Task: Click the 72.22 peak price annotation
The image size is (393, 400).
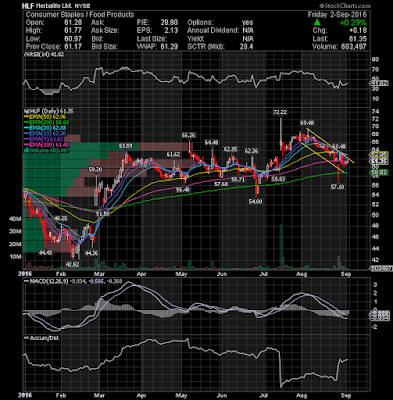Action: pyautogui.click(x=279, y=112)
